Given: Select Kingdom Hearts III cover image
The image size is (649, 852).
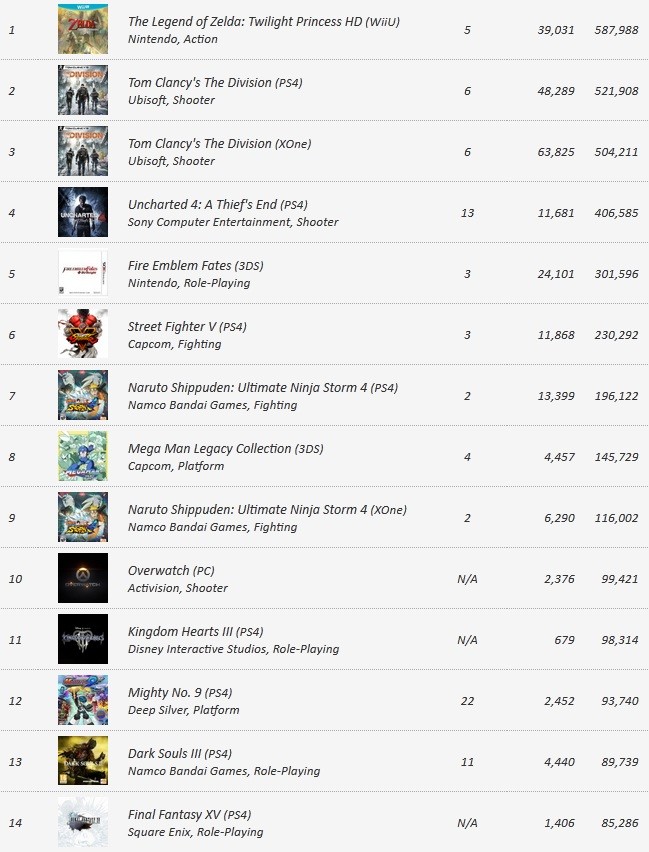Looking at the screenshot, I should tap(83, 639).
